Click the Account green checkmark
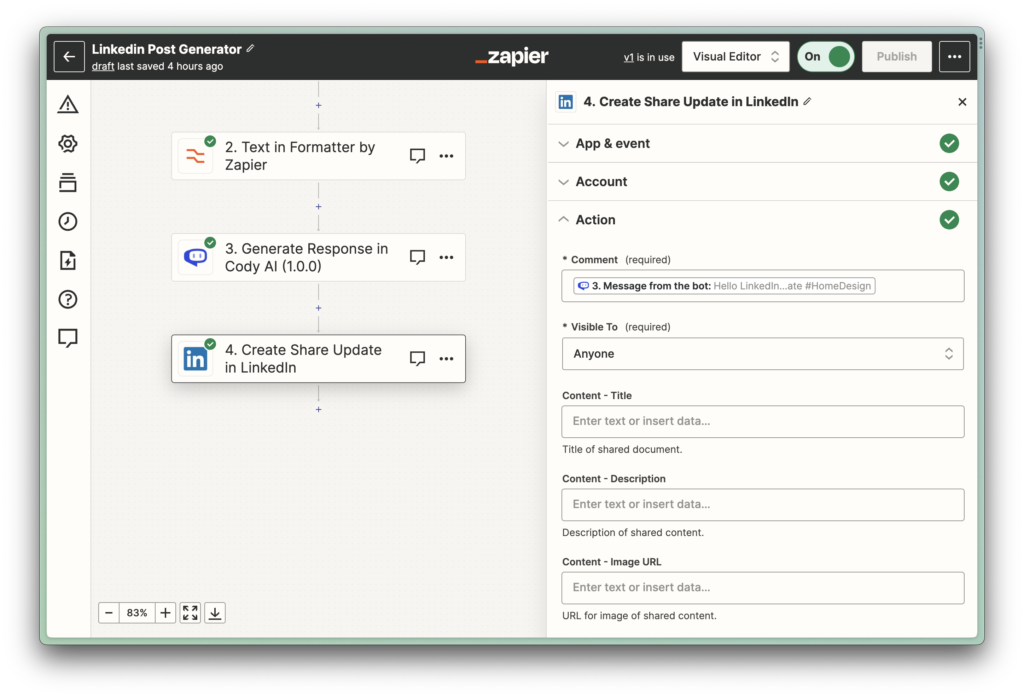Screen dimensions: 1024x697 tap(949, 182)
